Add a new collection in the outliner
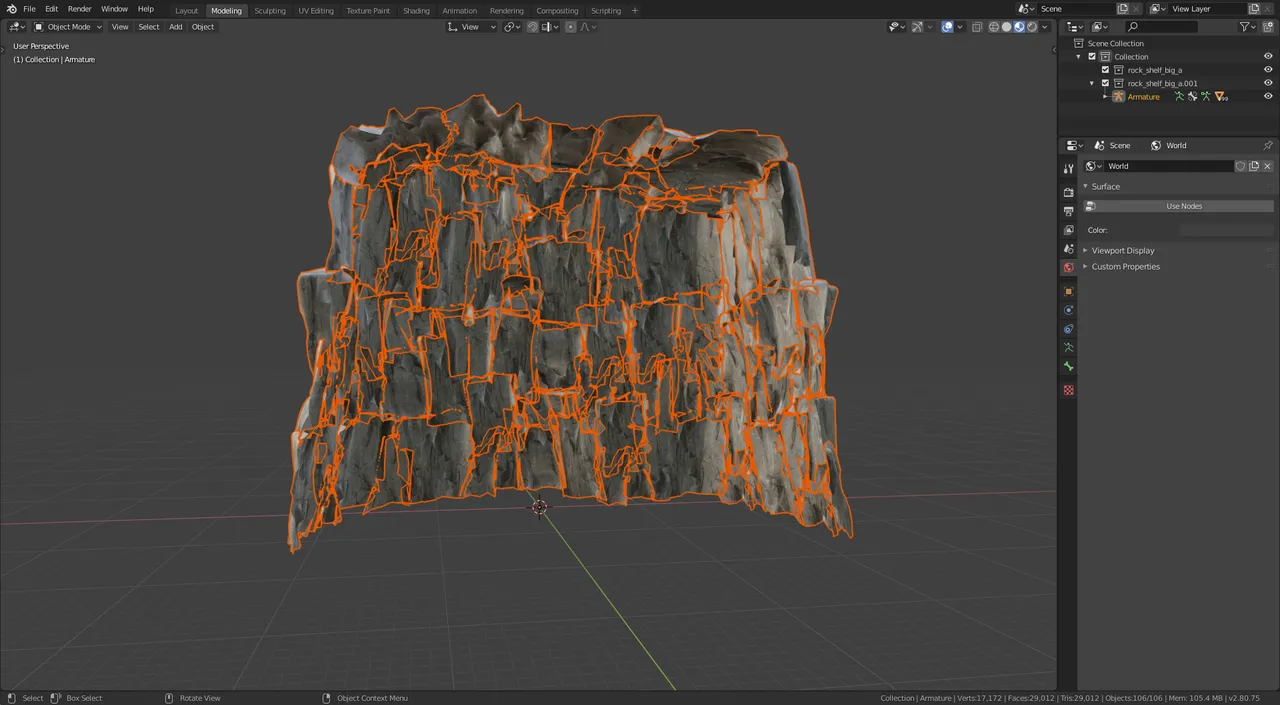The height and width of the screenshot is (705, 1280). coord(1269,27)
